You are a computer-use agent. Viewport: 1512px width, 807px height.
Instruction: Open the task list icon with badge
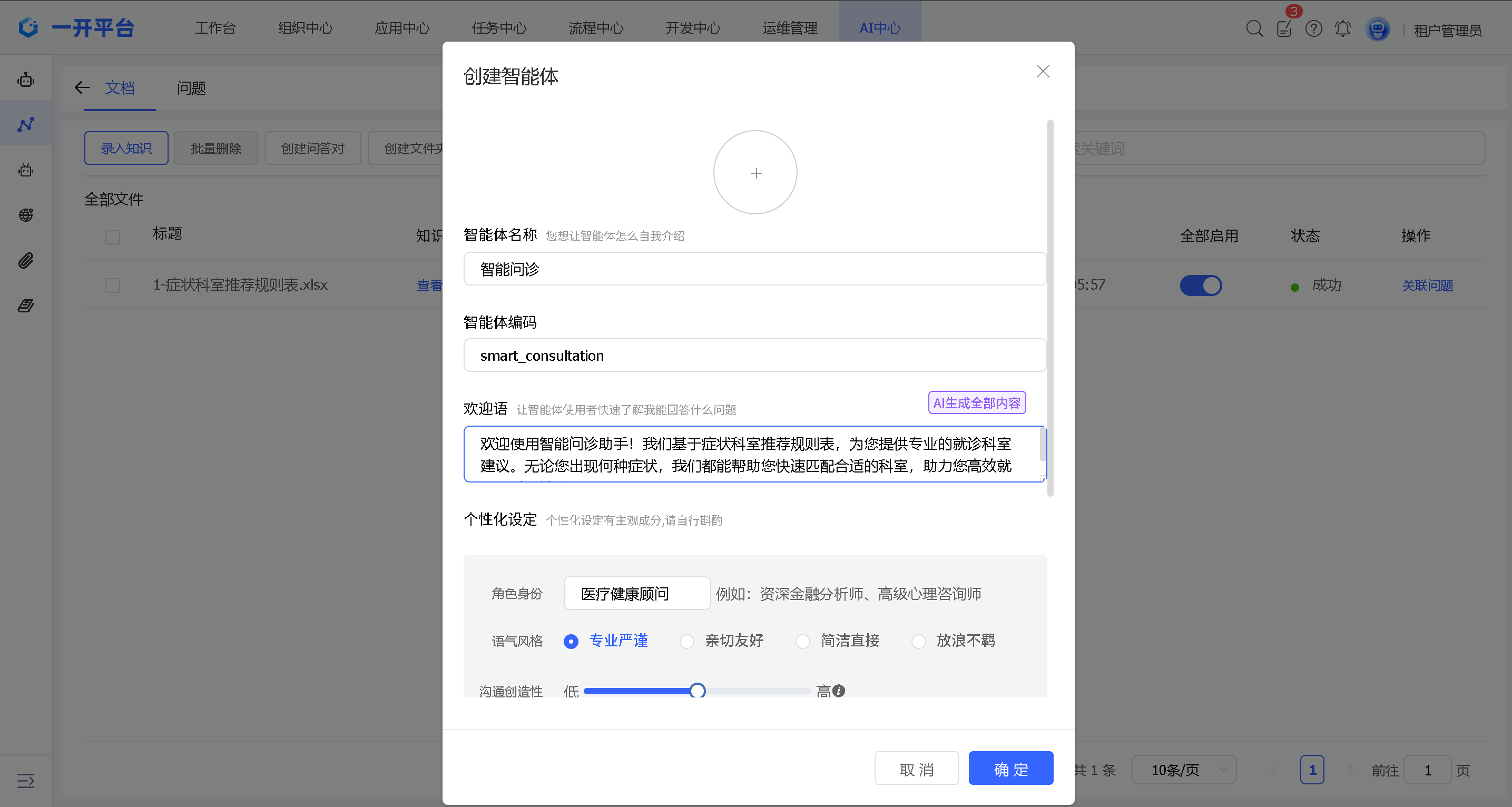[x=1284, y=28]
